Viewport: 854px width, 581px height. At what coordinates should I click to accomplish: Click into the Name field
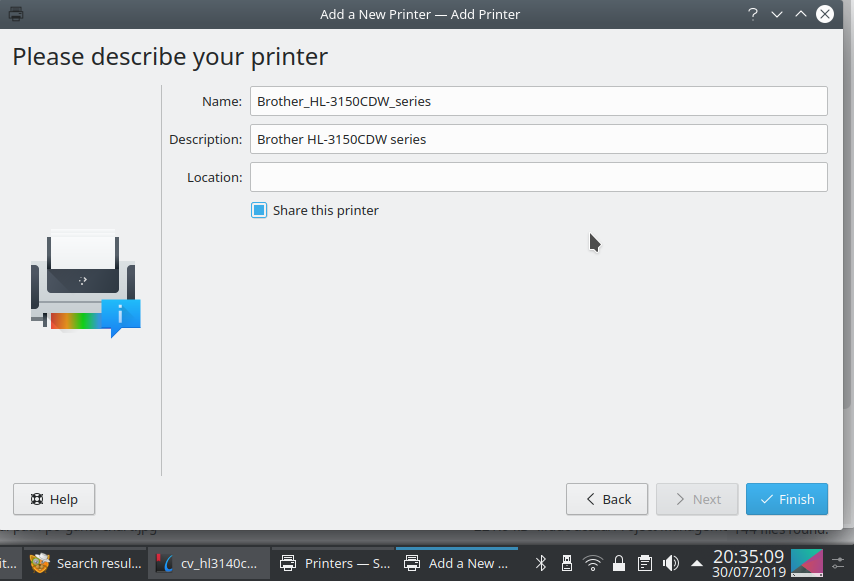(x=539, y=101)
